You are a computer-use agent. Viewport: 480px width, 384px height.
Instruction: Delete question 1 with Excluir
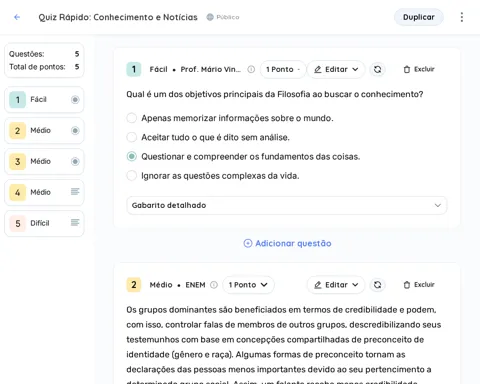419,69
